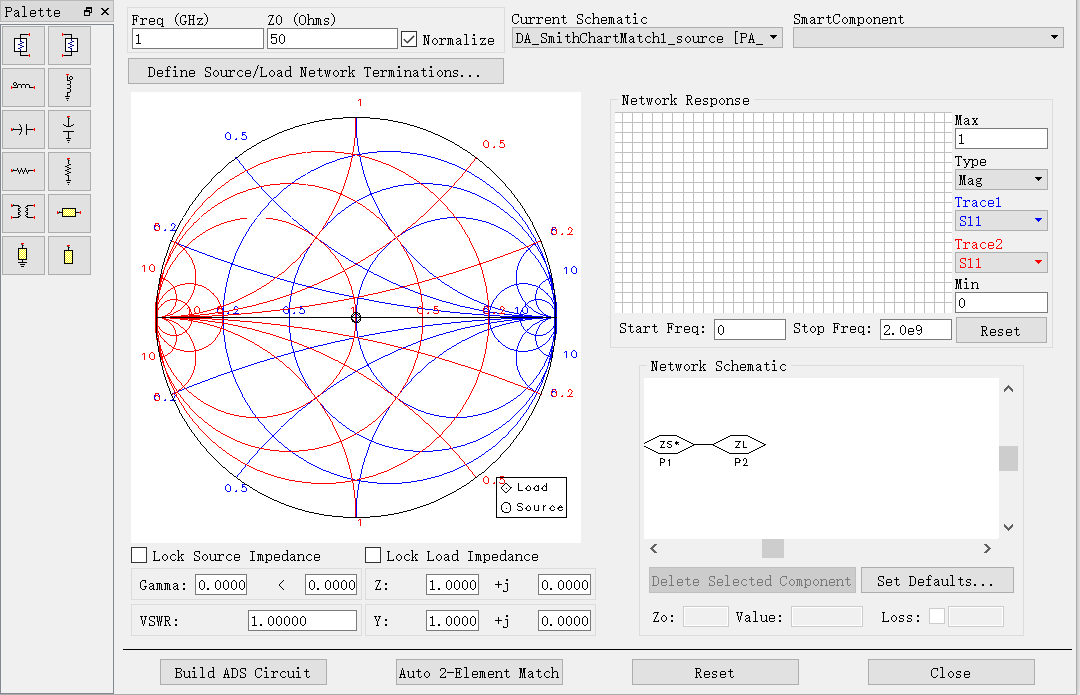The width and height of the screenshot is (1080, 695).
Task: Add an open-circuited stub from the palette
Action: tap(70, 256)
